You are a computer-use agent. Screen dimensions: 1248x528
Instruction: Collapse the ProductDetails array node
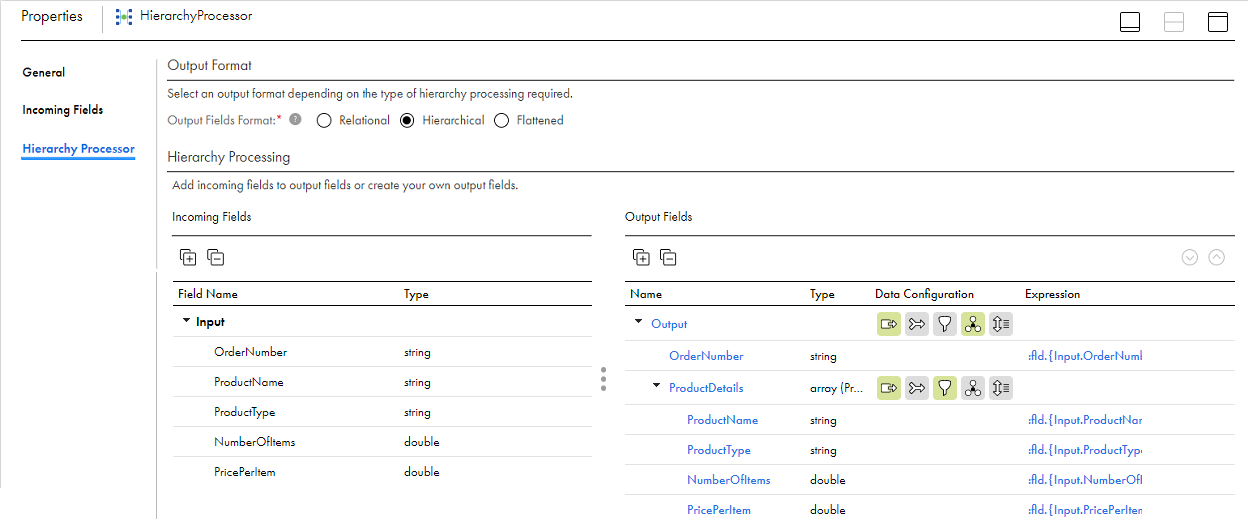[657, 386]
